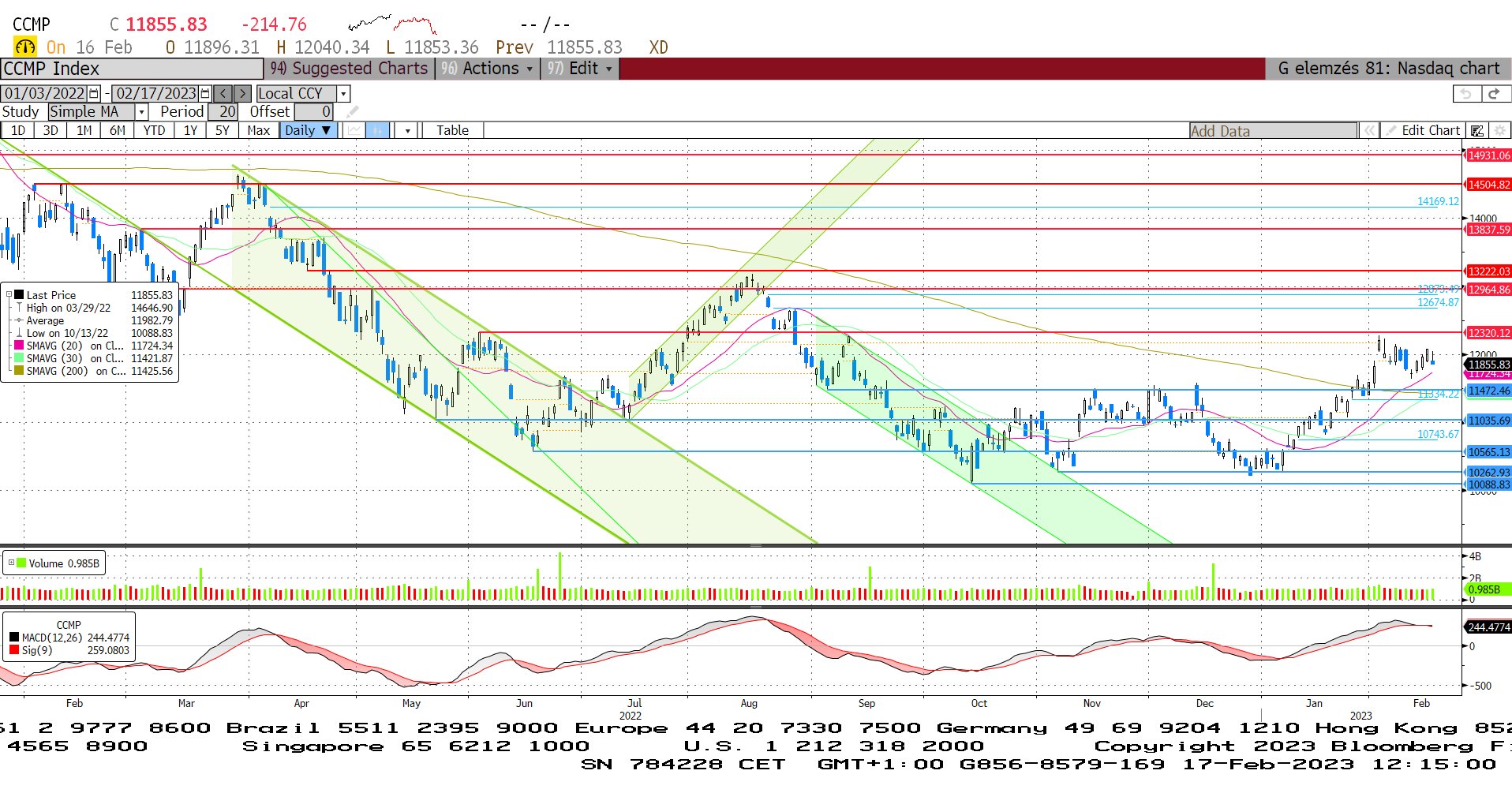The height and width of the screenshot is (808, 1512).
Task: Click the double left chevron icon
Action: click(1369, 130)
